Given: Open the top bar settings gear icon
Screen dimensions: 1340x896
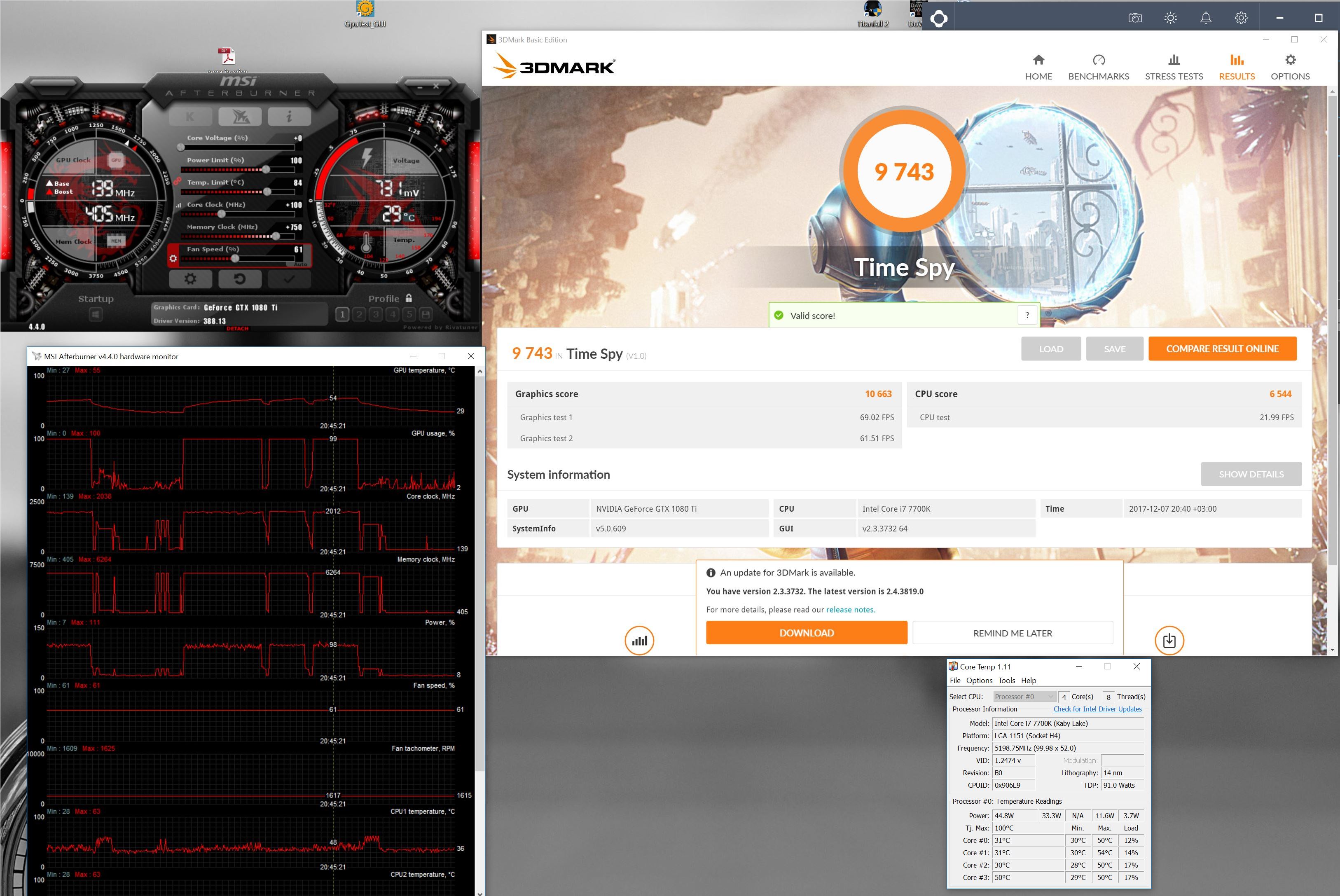Looking at the screenshot, I should pos(1241,18).
